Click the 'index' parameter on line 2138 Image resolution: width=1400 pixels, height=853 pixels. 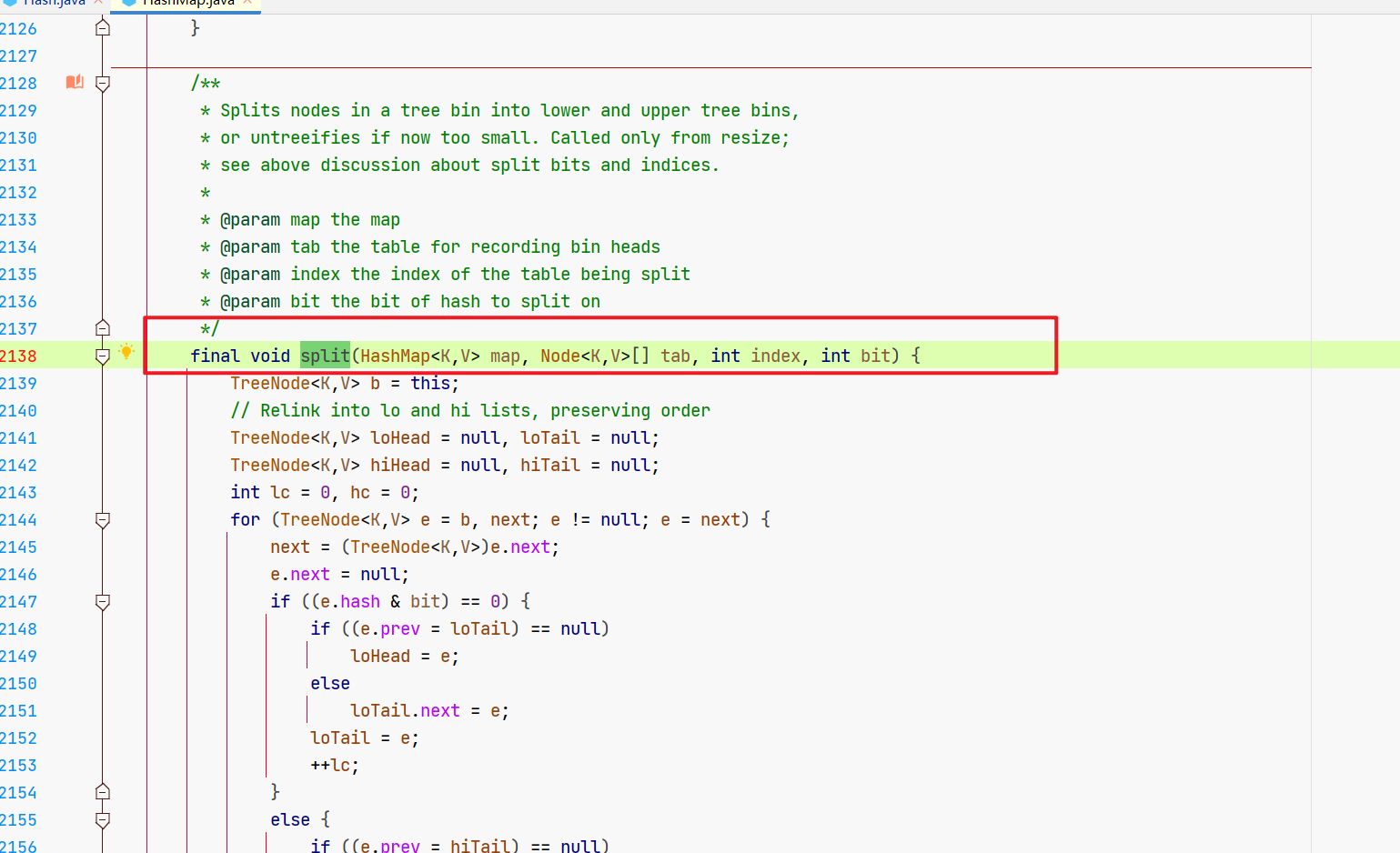(x=775, y=356)
